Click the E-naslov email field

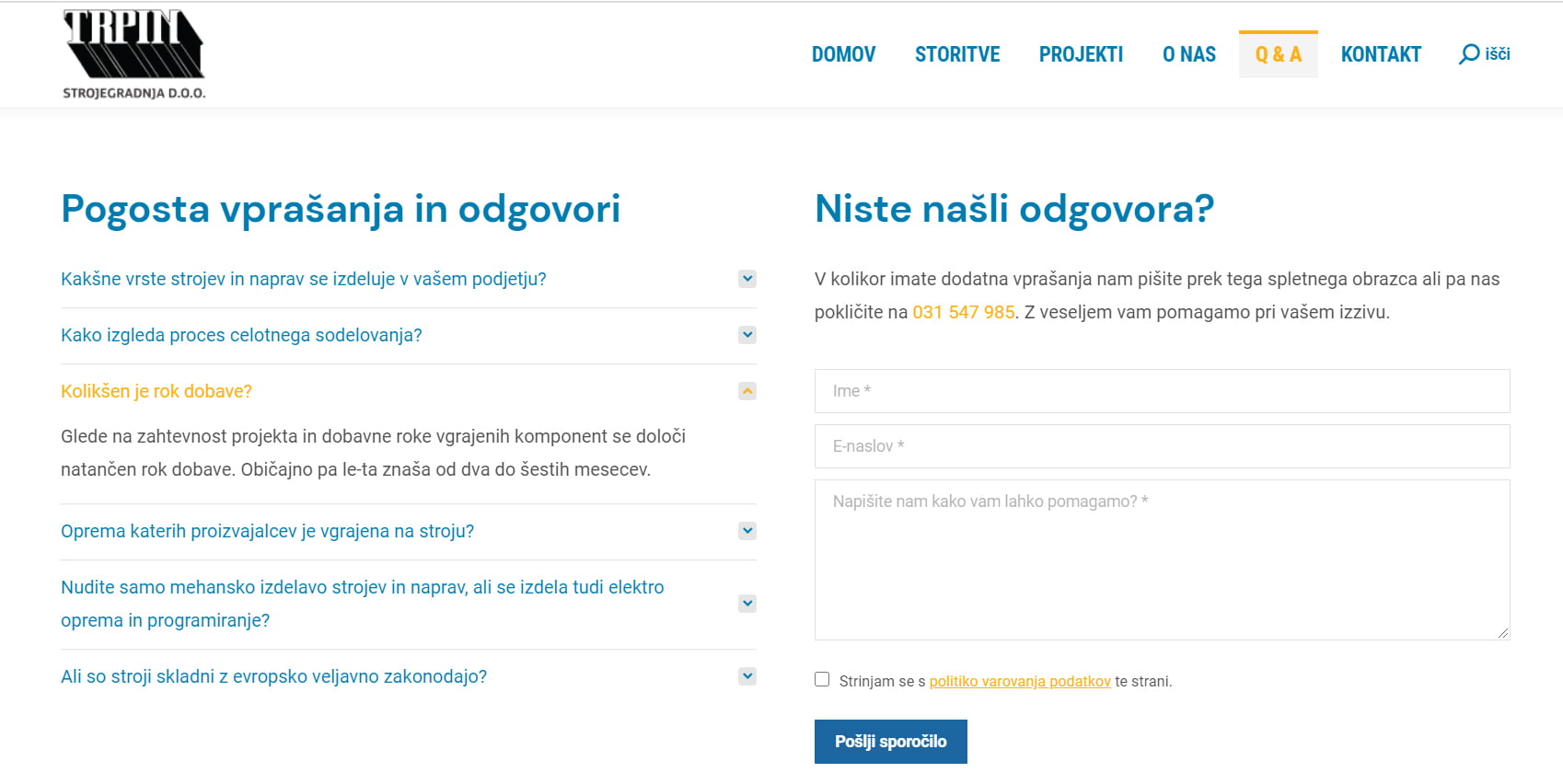coord(1162,446)
